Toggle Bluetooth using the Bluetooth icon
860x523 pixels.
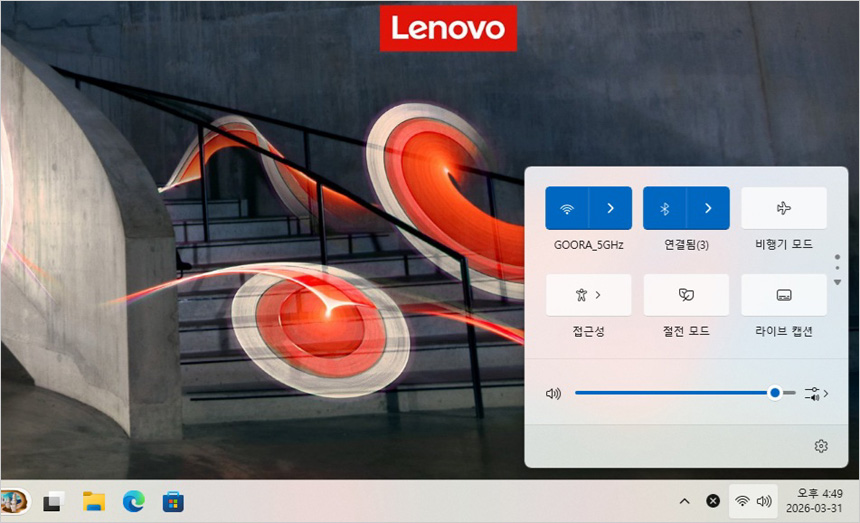click(x=664, y=208)
